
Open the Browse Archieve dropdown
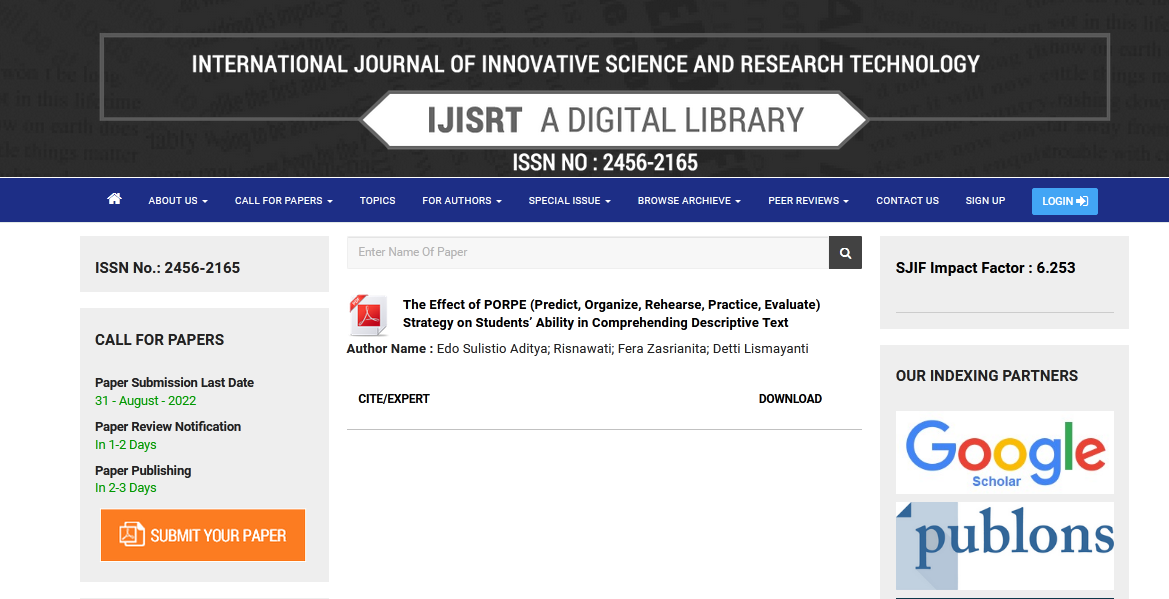689,201
